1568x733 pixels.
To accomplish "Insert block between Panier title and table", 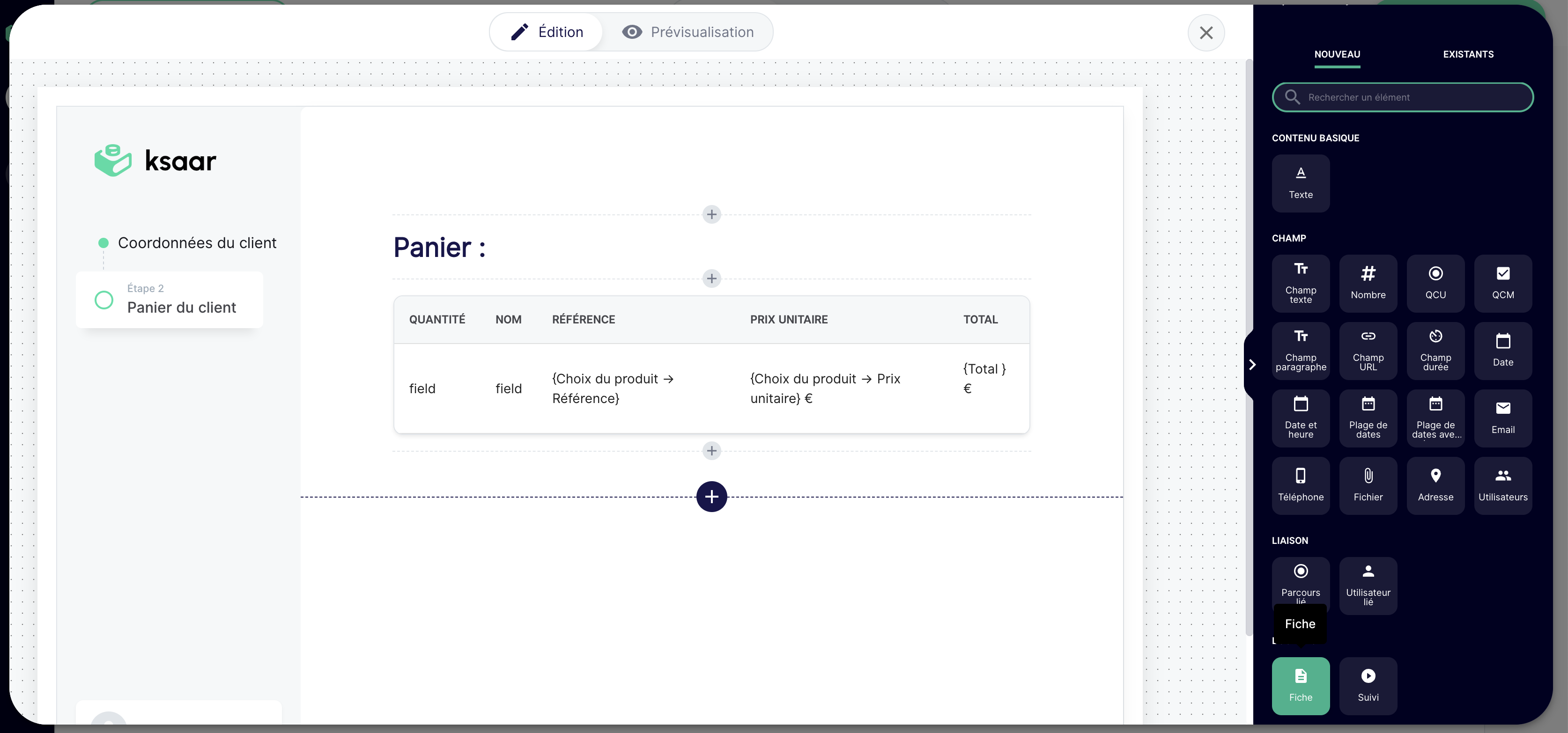I will pos(711,279).
